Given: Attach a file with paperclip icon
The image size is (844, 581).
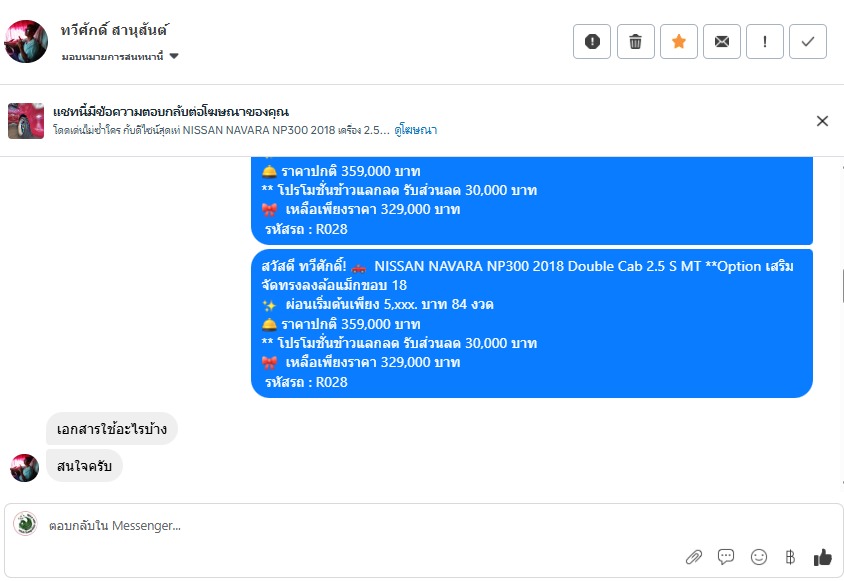Looking at the screenshot, I should 694,557.
